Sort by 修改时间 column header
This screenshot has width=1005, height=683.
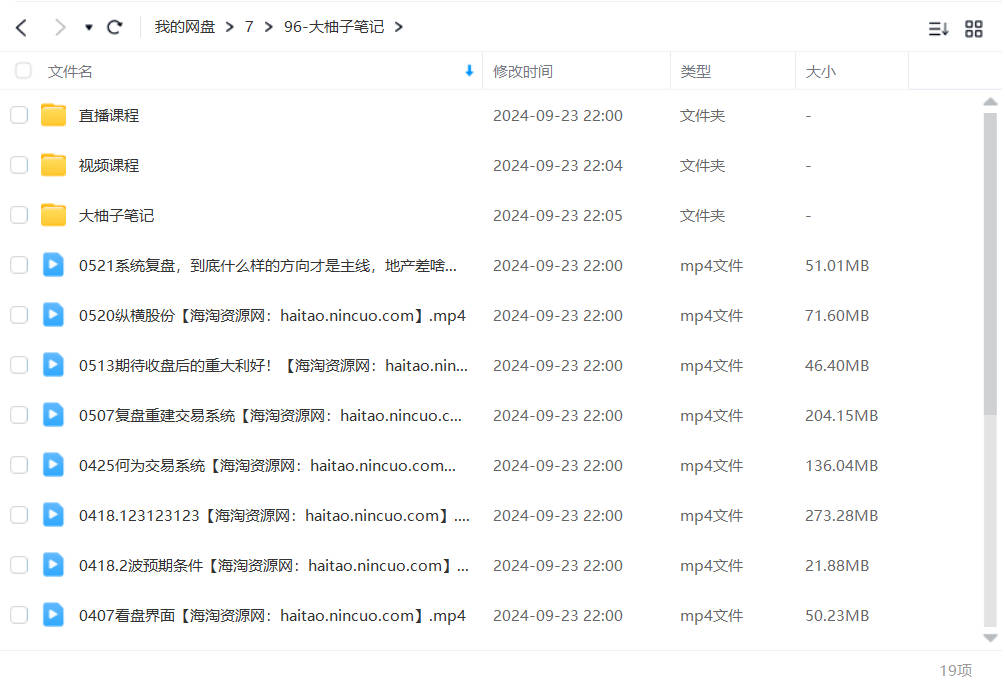click(522, 72)
